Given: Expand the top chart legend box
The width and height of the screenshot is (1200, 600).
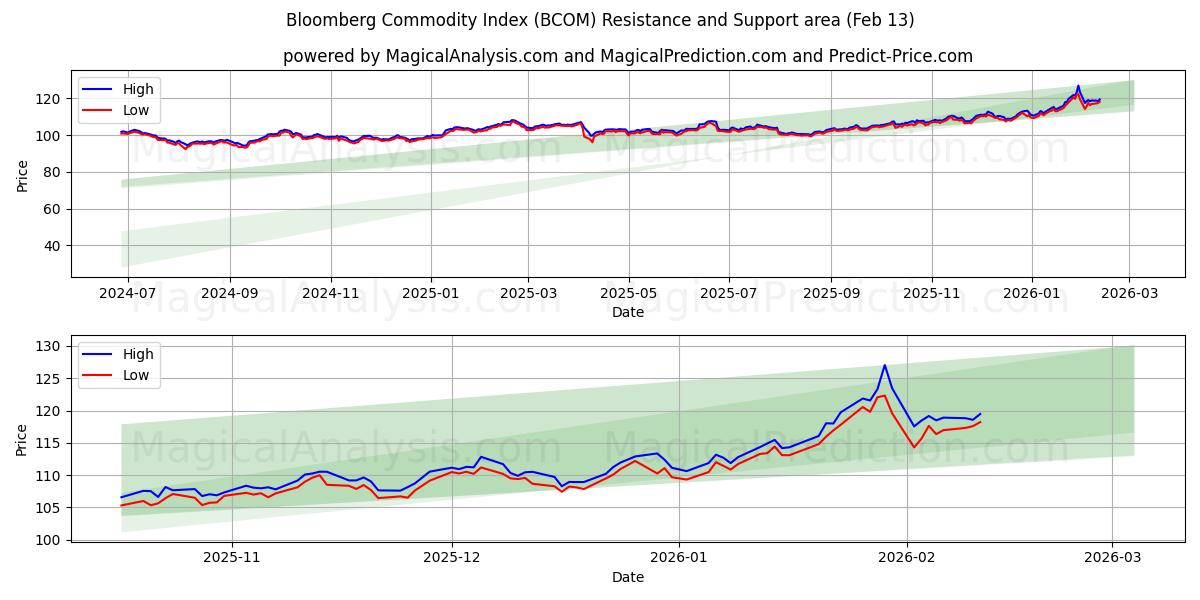Looking at the screenshot, I should pos(122,98).
